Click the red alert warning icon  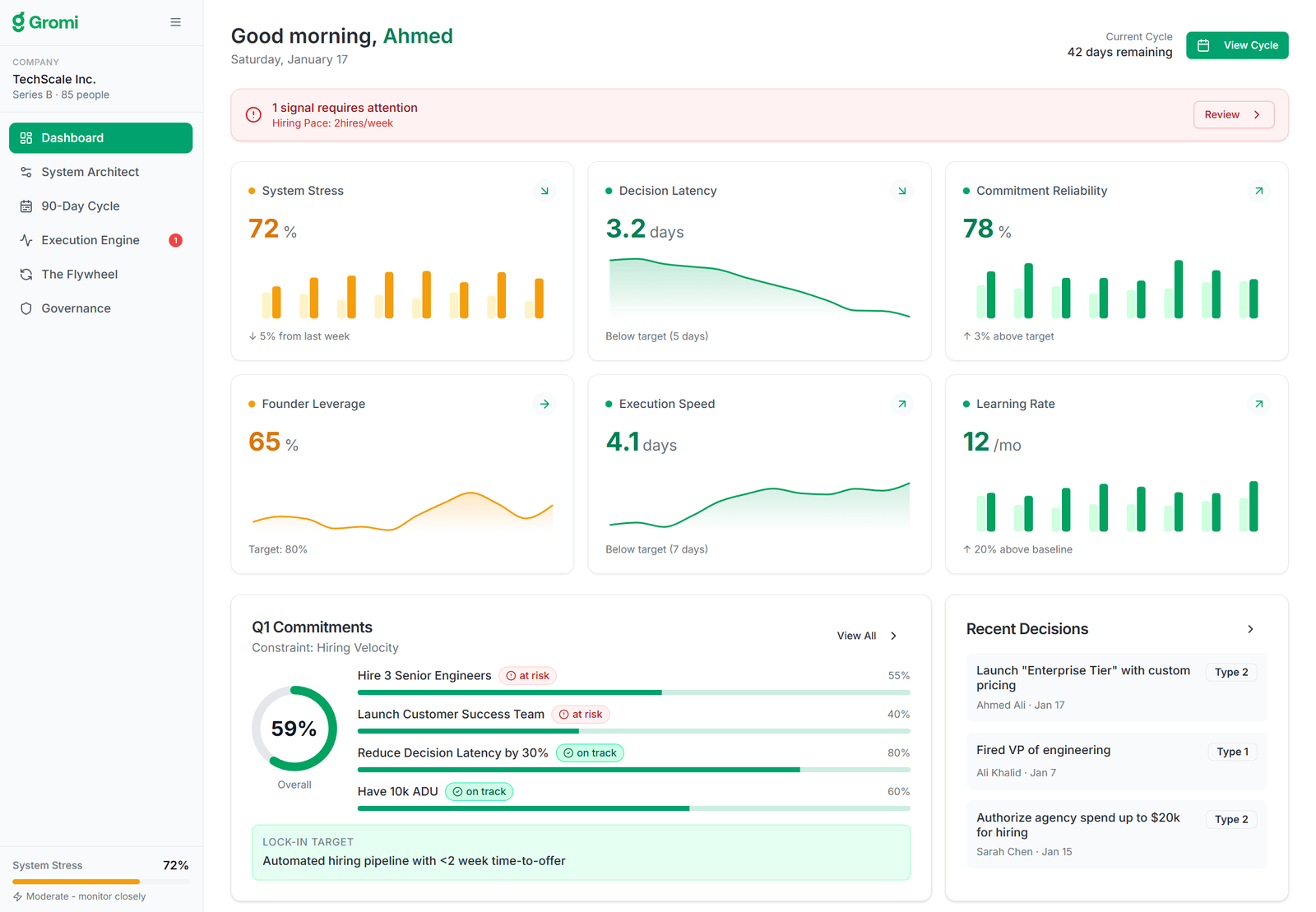(253, 115)
